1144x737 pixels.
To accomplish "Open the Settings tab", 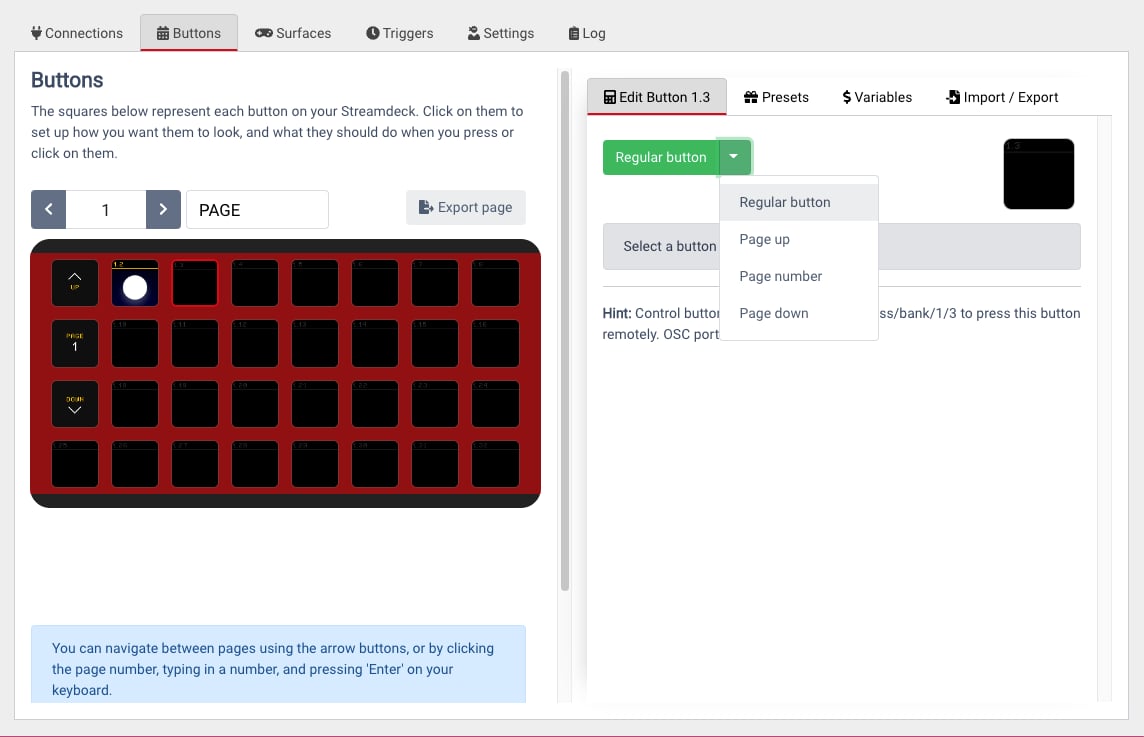I will 500,33.
